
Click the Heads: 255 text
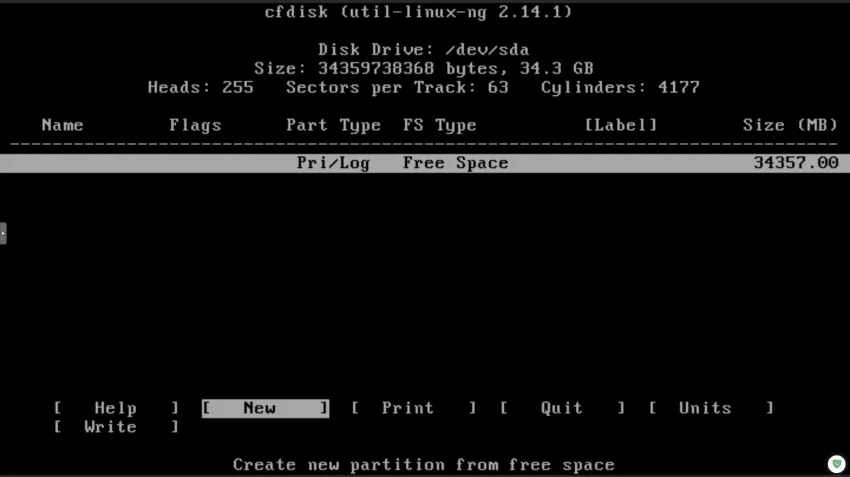point(201,88)
